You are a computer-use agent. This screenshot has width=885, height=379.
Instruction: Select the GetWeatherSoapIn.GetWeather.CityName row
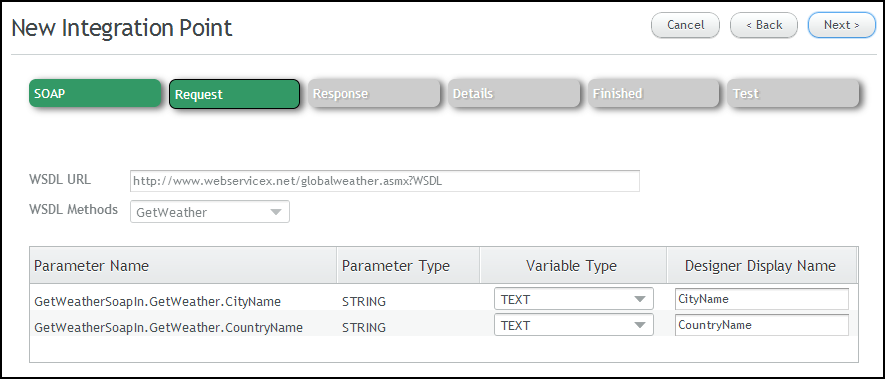coord(444,299)
